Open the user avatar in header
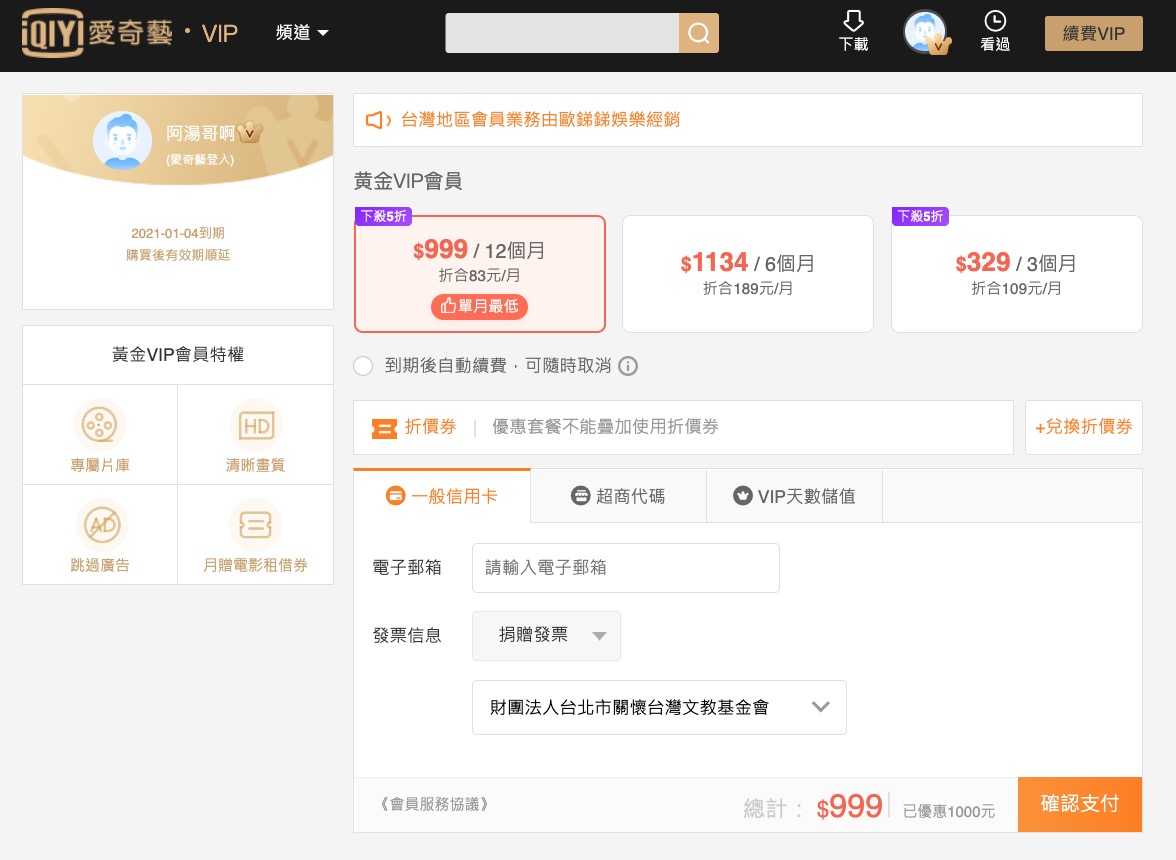The width and height of the screenshot is (1176, 860). point(926,32)
